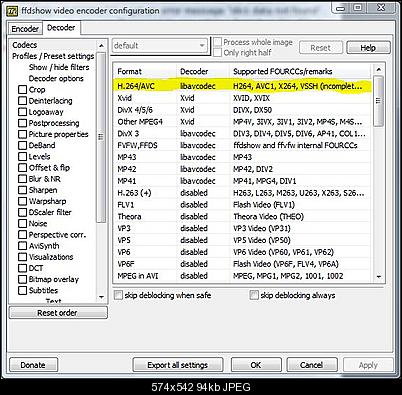This screenshot has width=402, height=395.
Task: Enable the DeBand checkbox
Action: pos(22,145)
